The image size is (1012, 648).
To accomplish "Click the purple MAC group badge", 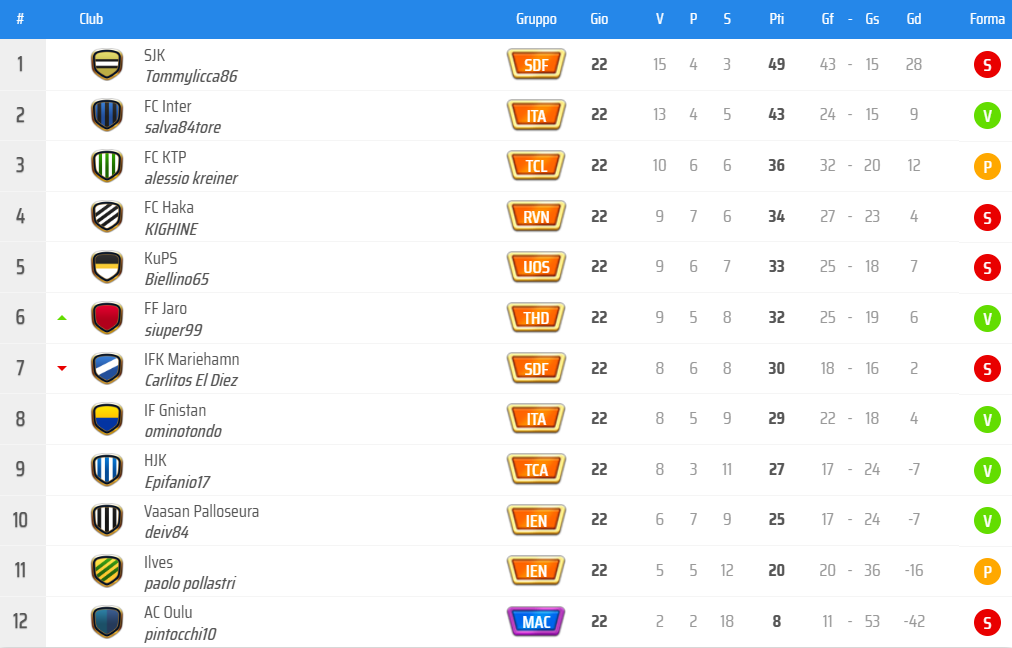I will (x=536, y=622).
